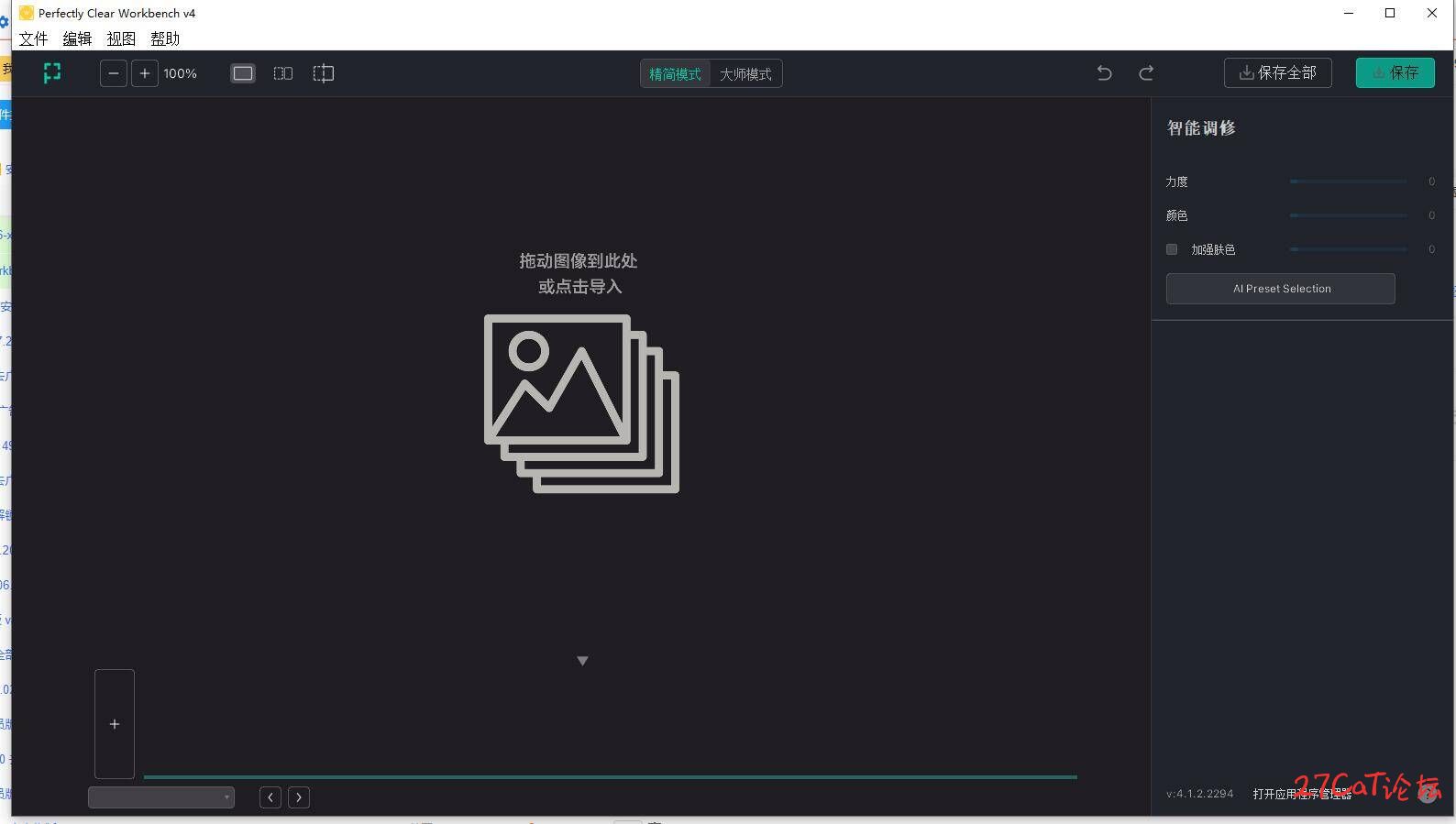Adjust the 力度 slider
Screen dimensions: 1456x824
pyautogui.click(x=1348, y=181)
